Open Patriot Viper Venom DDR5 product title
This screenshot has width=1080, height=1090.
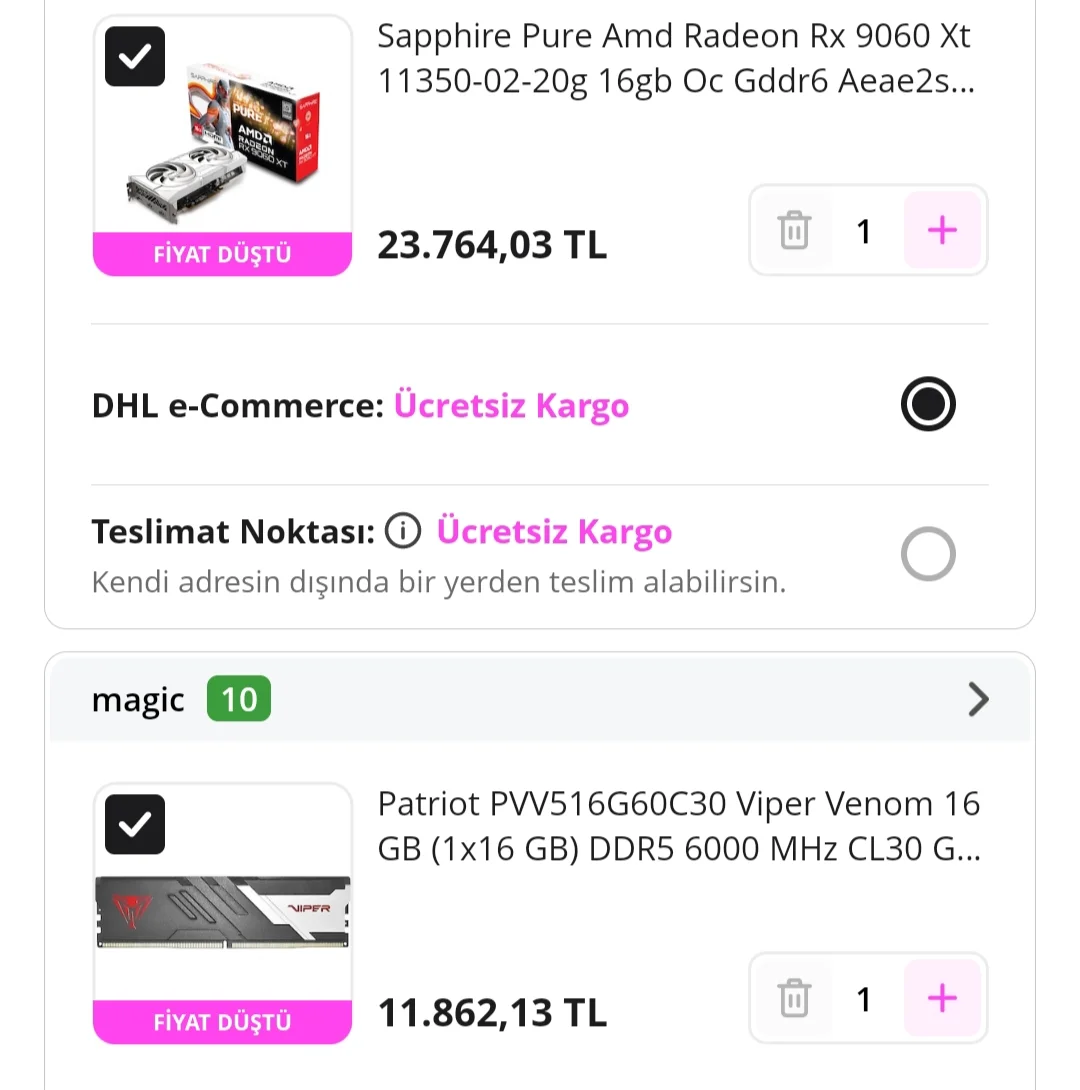click(678, 827)
